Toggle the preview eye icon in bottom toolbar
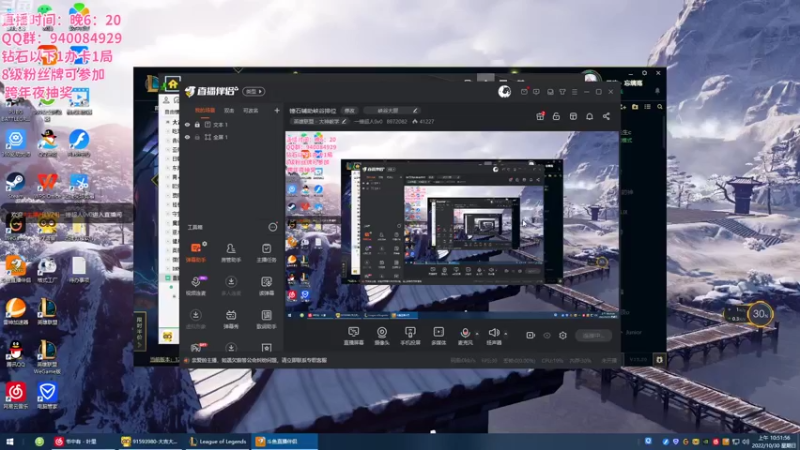800x450 pixels. [547, 335]
